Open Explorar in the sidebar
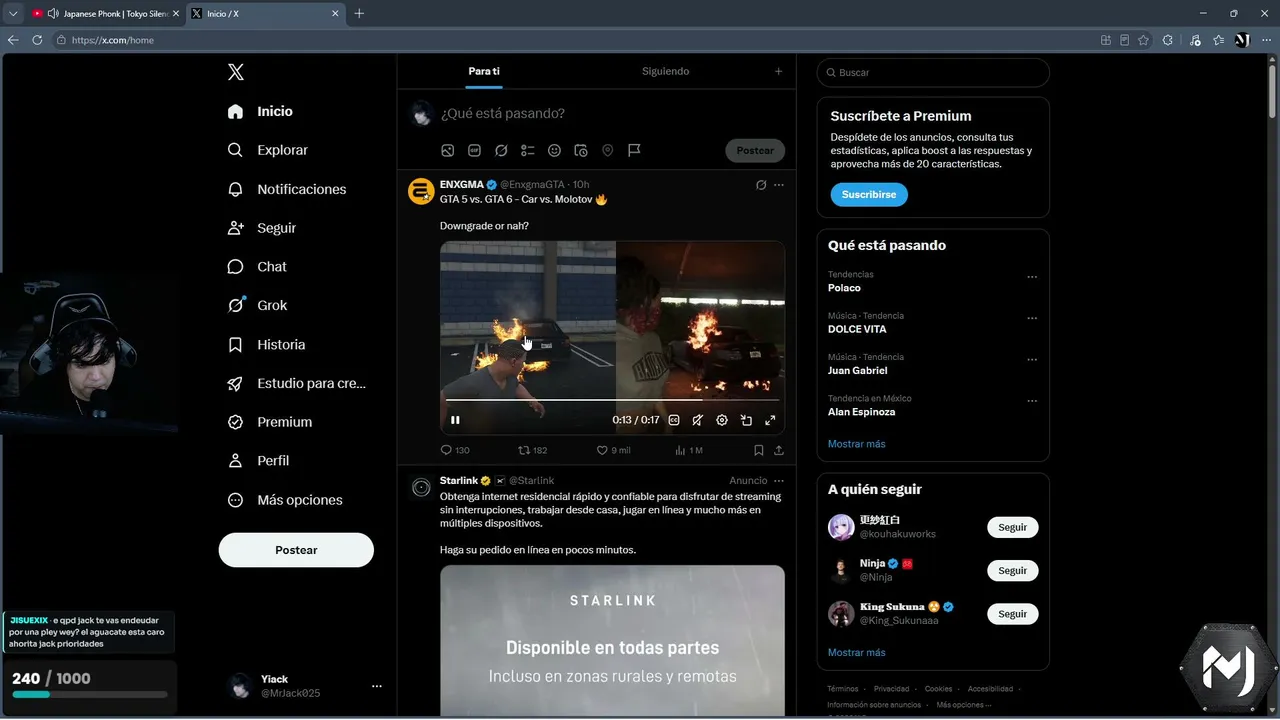 click(x=268, y=150)
